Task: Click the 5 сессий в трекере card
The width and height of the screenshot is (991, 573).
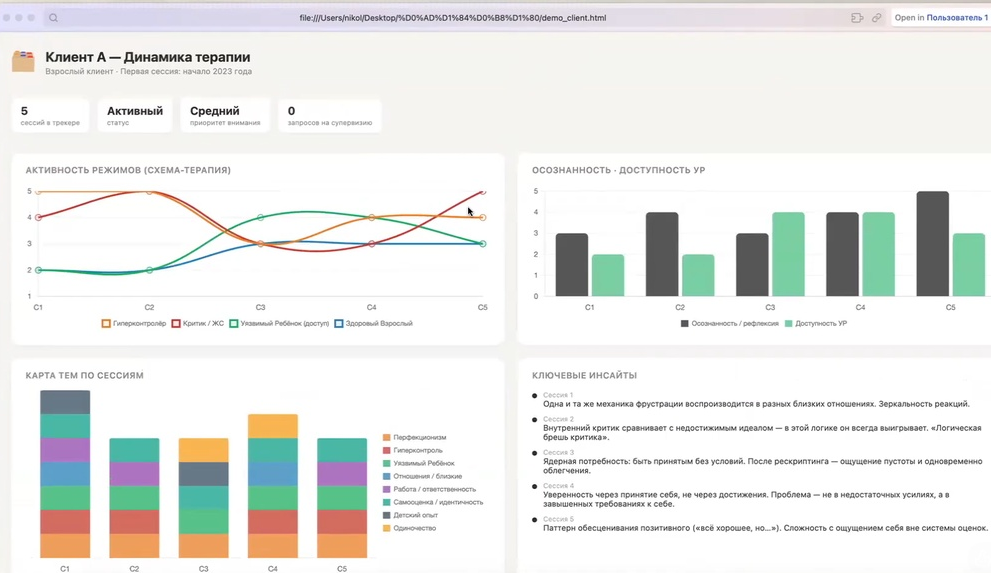Action: [50, 115]
